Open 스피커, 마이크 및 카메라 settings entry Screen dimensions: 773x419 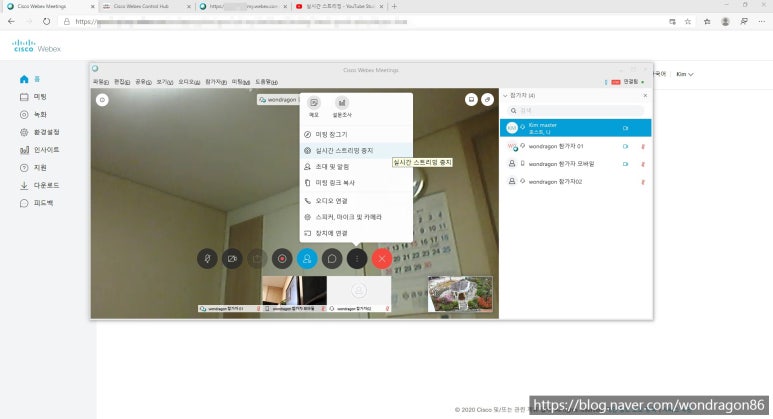(356, 217)
